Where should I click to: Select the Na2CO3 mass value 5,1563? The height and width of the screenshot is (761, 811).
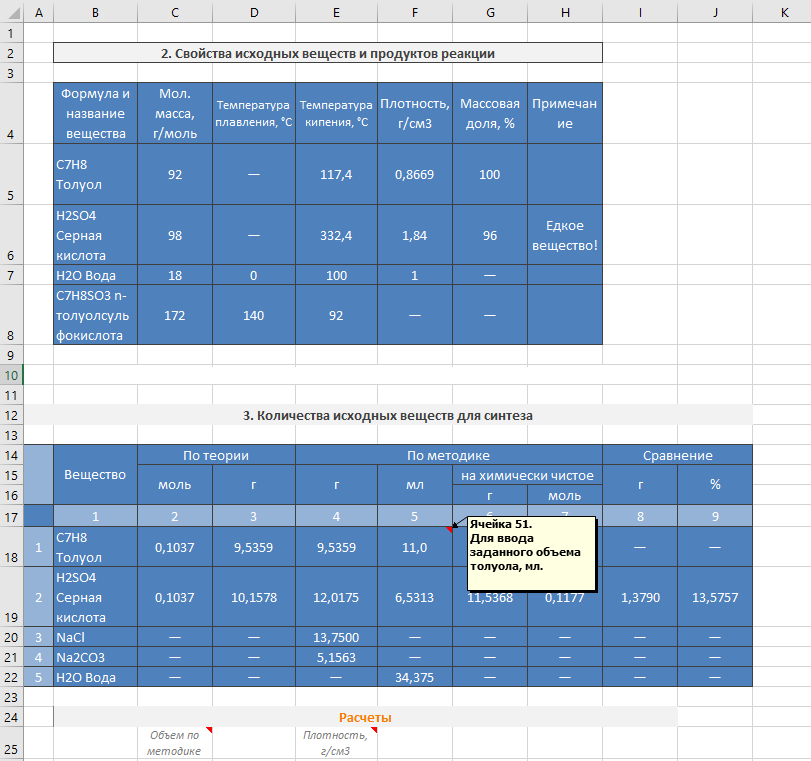click(336, 657)
